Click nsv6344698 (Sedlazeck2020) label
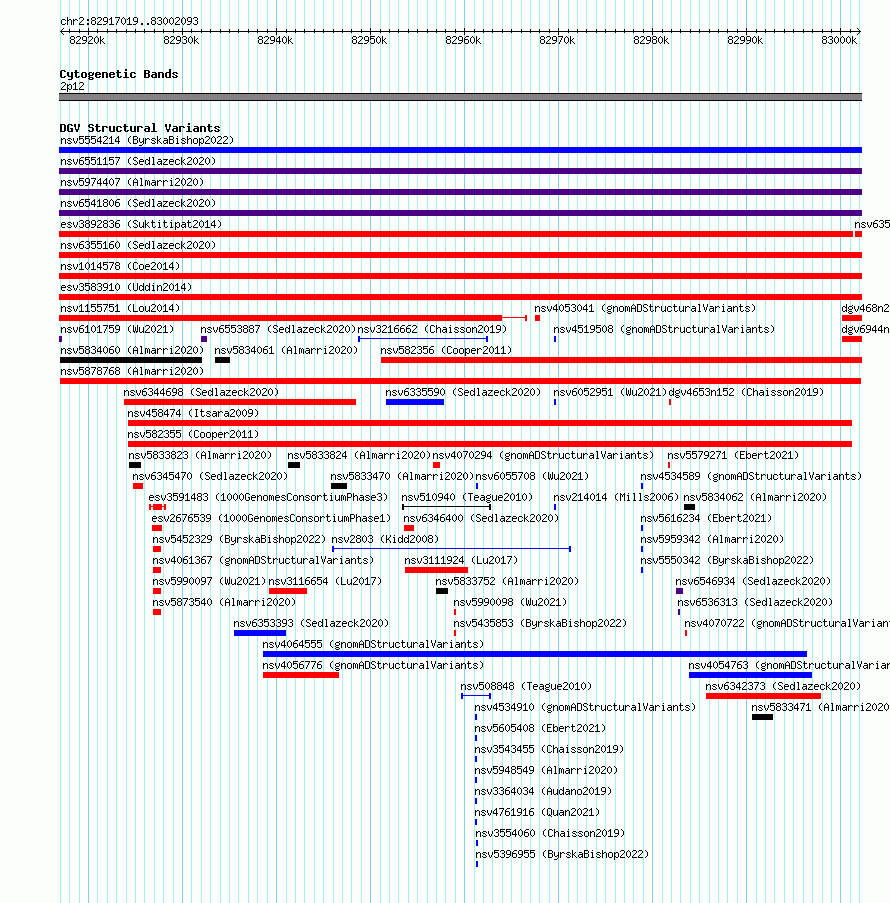The width and height of the screenshot is (890, 903). (201, 393)
